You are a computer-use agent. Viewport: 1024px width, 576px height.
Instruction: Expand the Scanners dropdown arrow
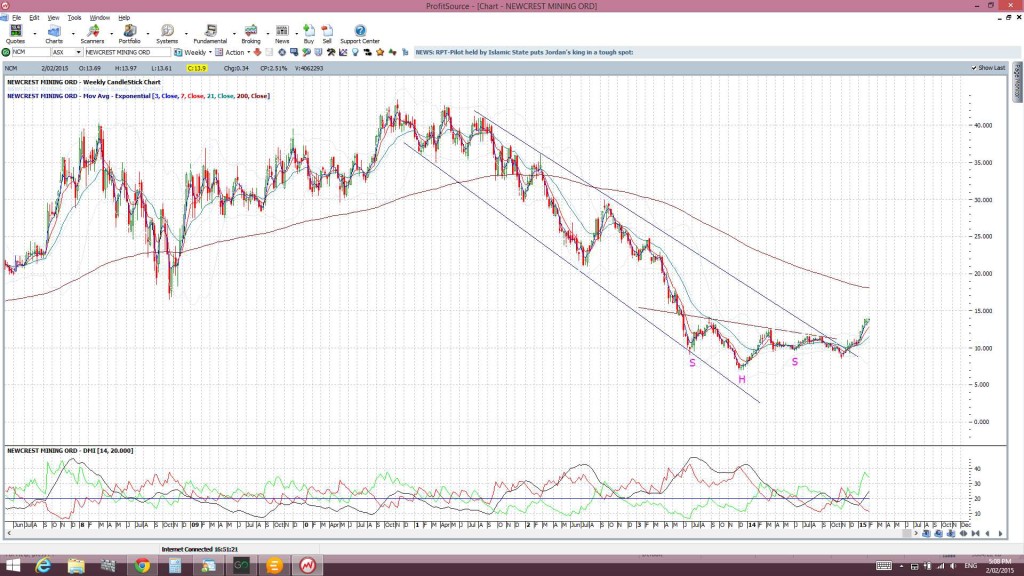[x=111, y=33]
